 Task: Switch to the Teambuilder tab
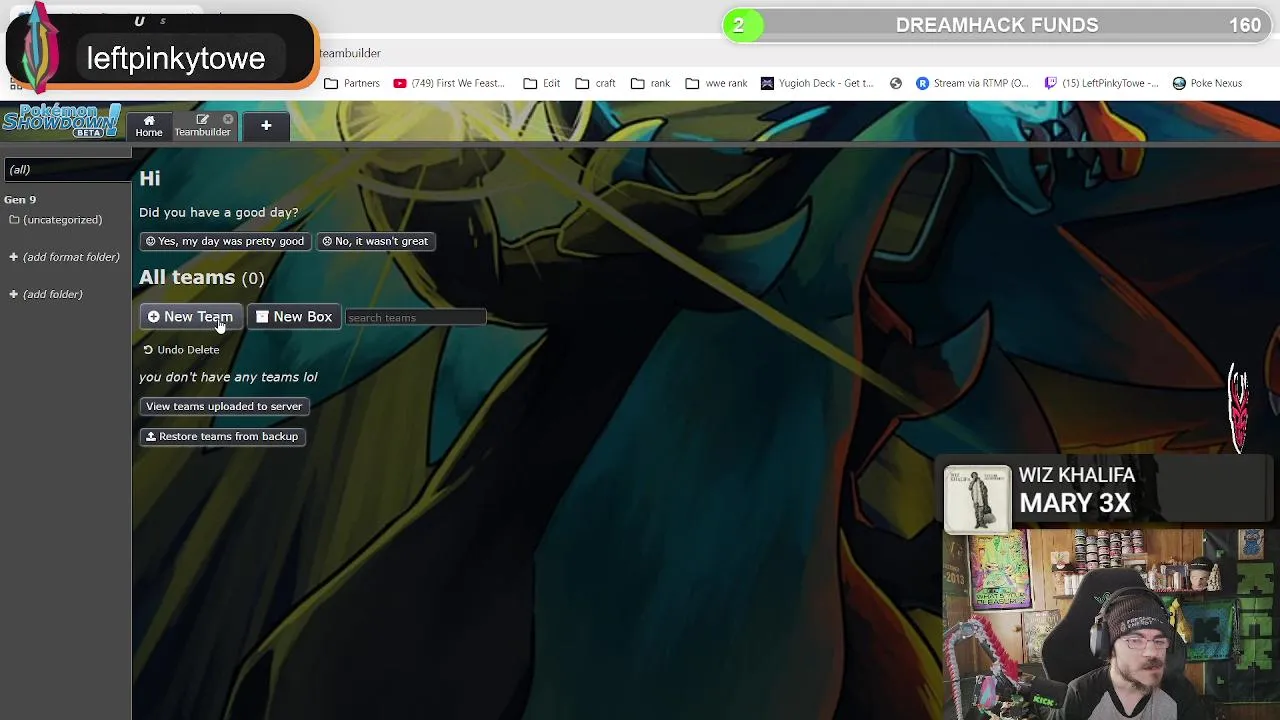(202, 126)
